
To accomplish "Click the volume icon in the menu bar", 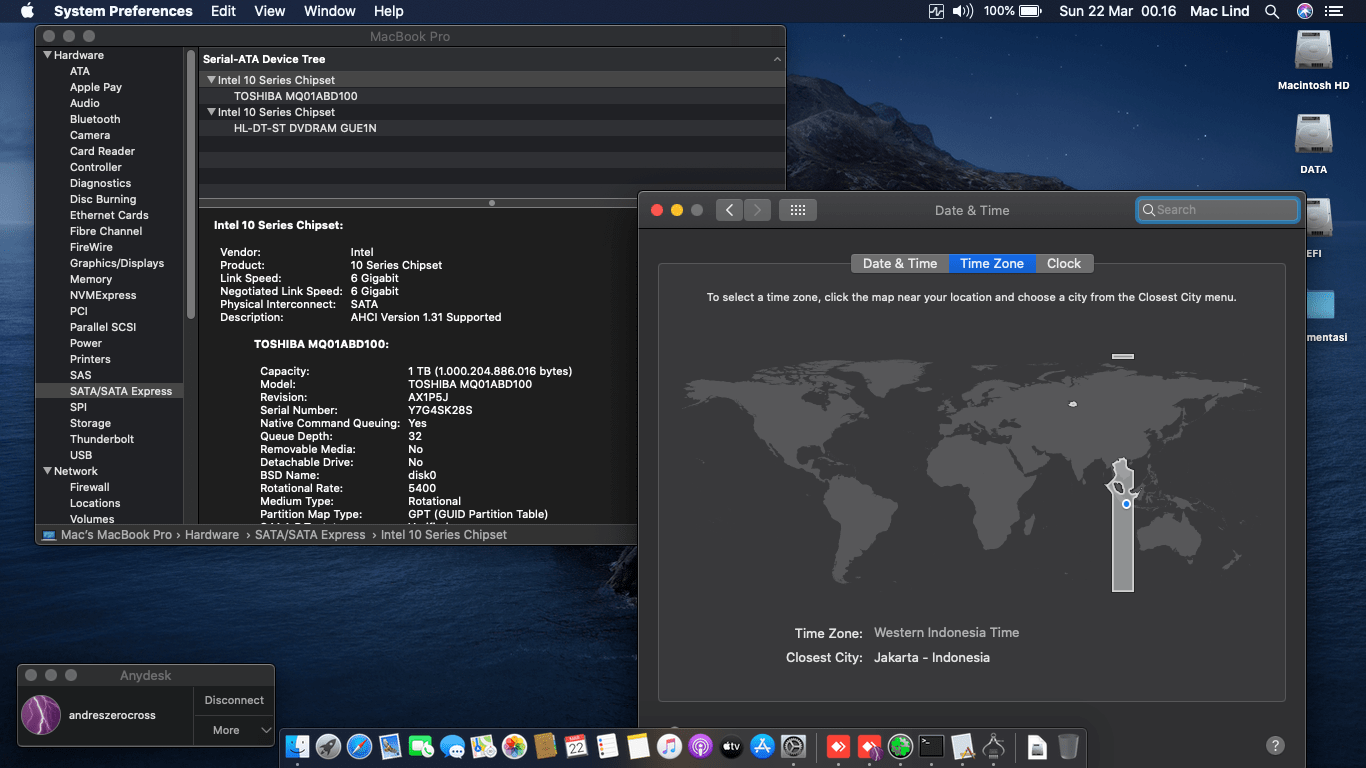I will click(x=962, y=11).
